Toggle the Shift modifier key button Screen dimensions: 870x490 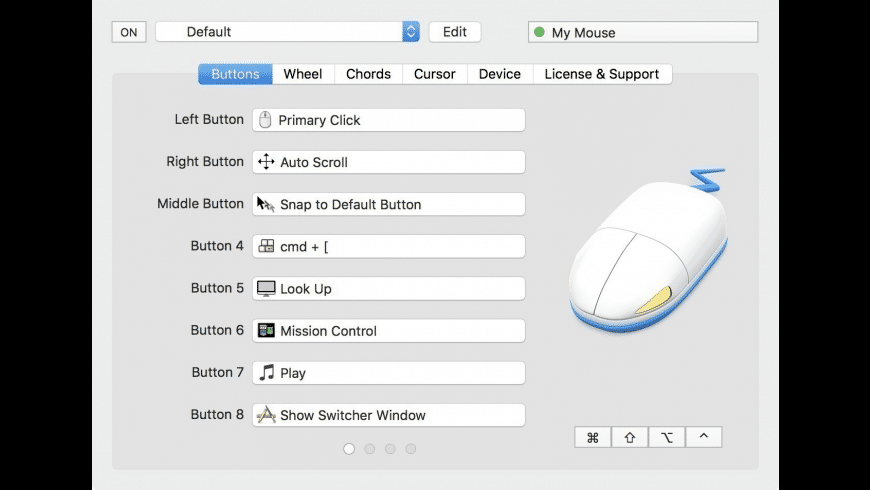(629, 437)
